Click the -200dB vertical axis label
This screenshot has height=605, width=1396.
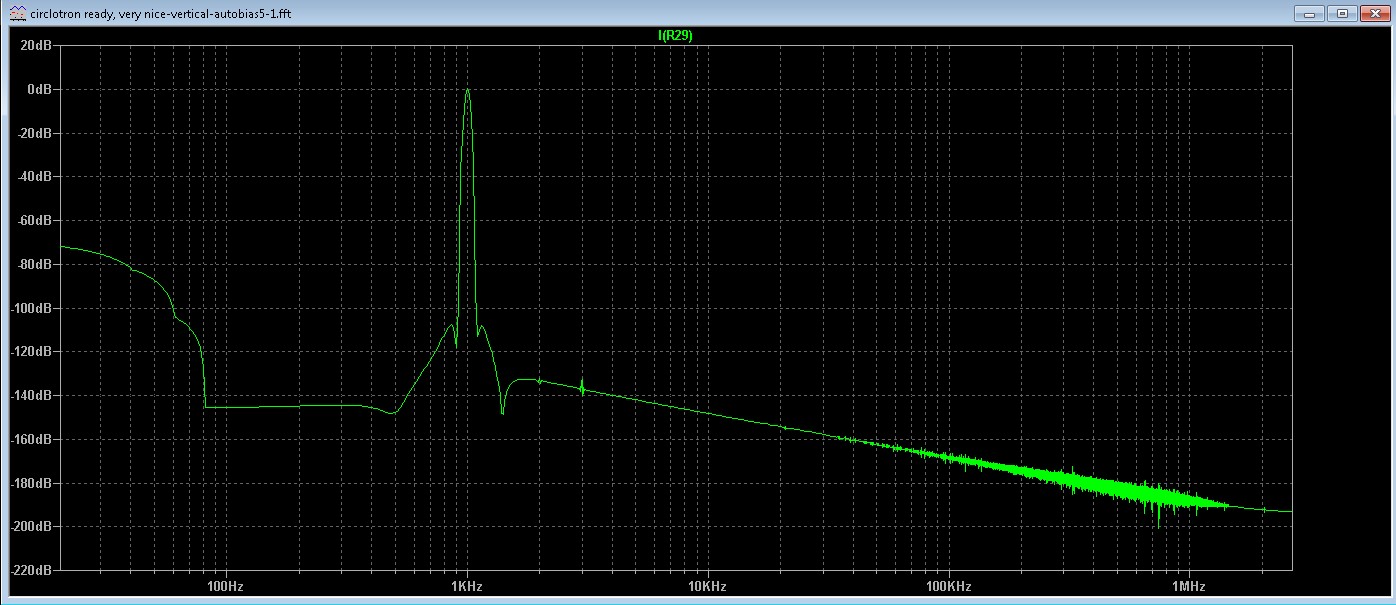30,527
